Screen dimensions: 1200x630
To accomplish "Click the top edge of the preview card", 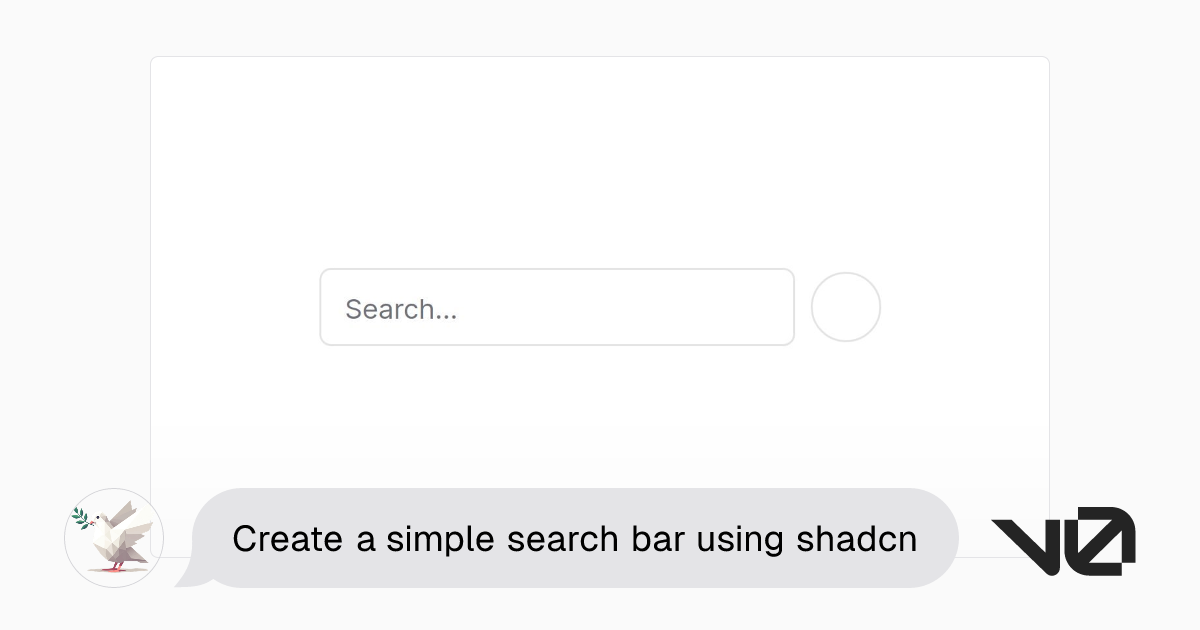I will 600,58.
